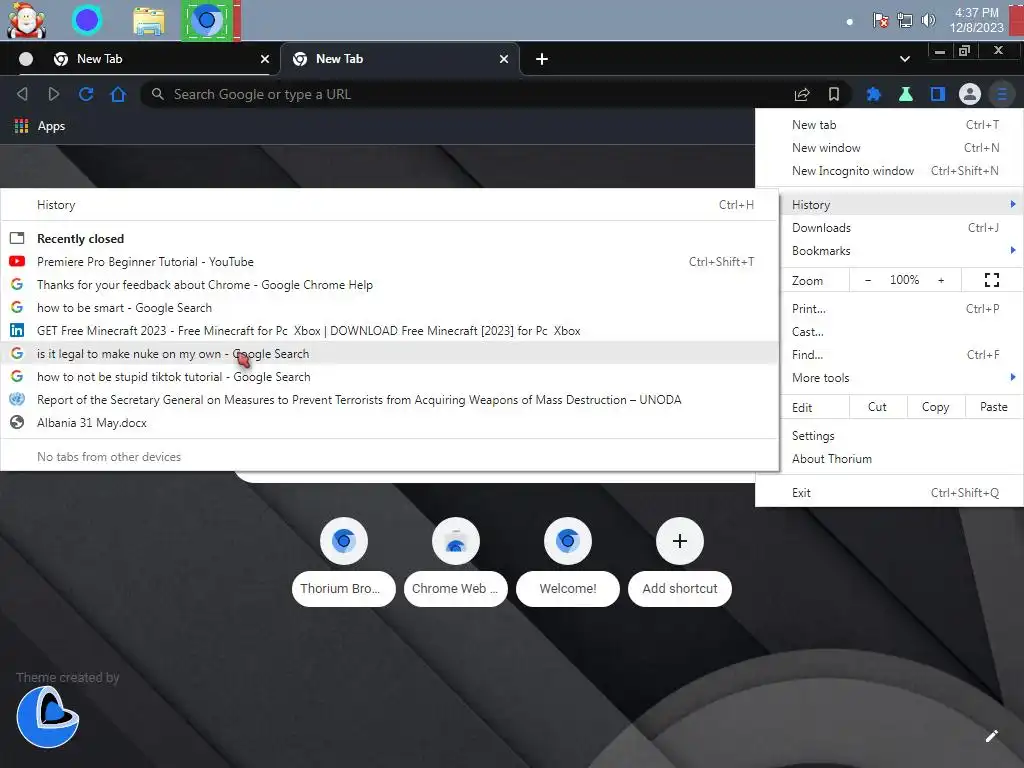Viewport: 1024px width, 768px height.
Task: Close the first New Tab tab
Action: (x=264, y=59)
